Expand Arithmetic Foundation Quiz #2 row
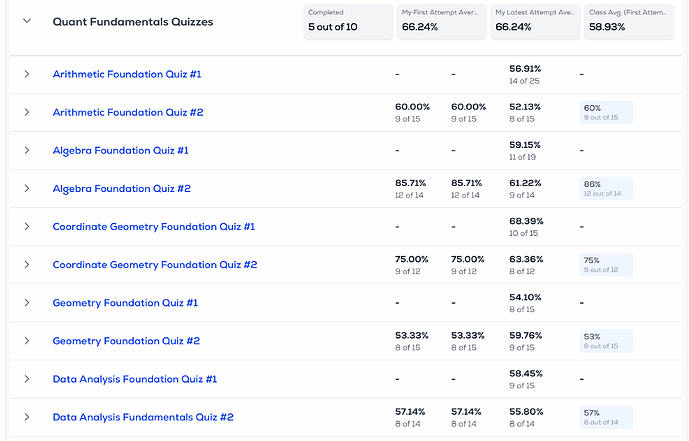This screenshot has height=441, width=689. (27, 113)
